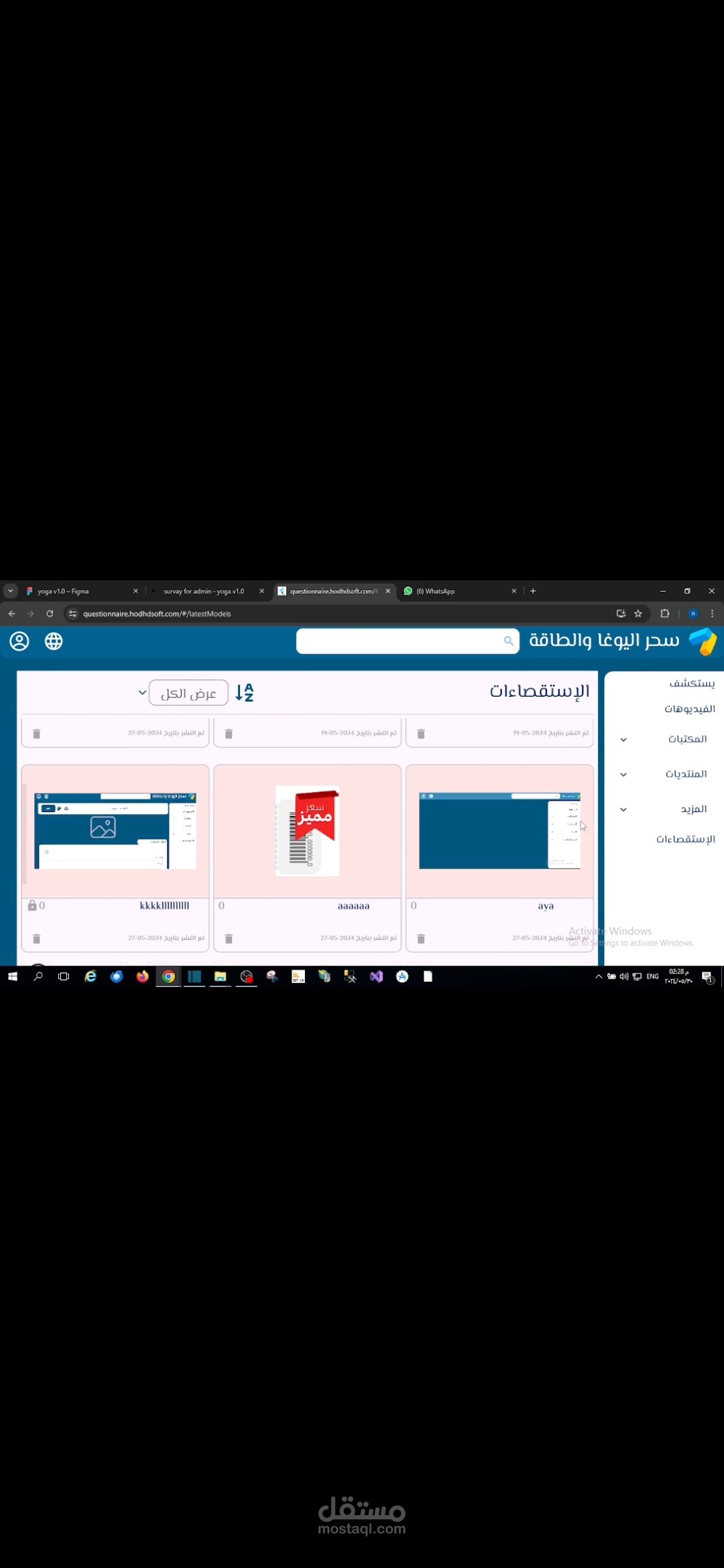Close the yoga v1.0 – Figma tab
The image size is (724, 1568).
[135, 591]
